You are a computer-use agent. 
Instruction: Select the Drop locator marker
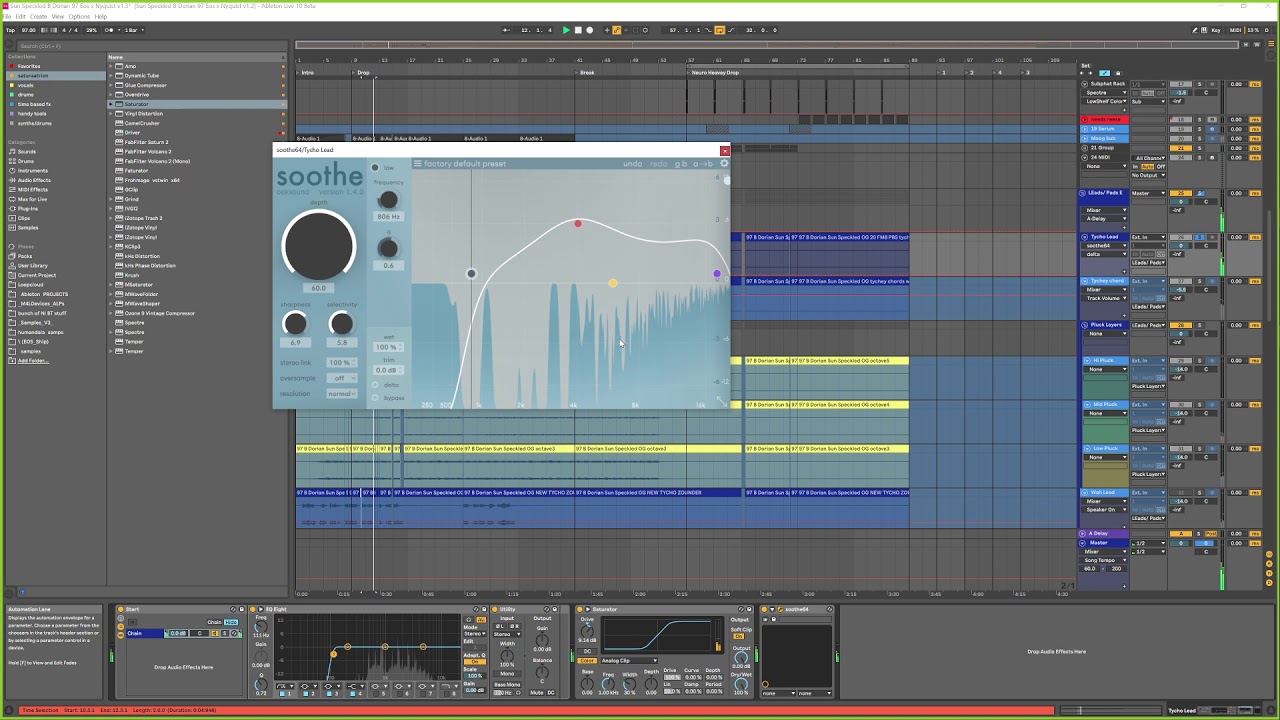click(363, 73)
